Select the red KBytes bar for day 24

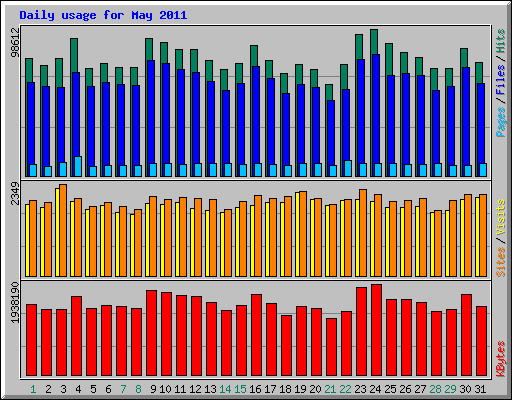click(x=377, y=330)
